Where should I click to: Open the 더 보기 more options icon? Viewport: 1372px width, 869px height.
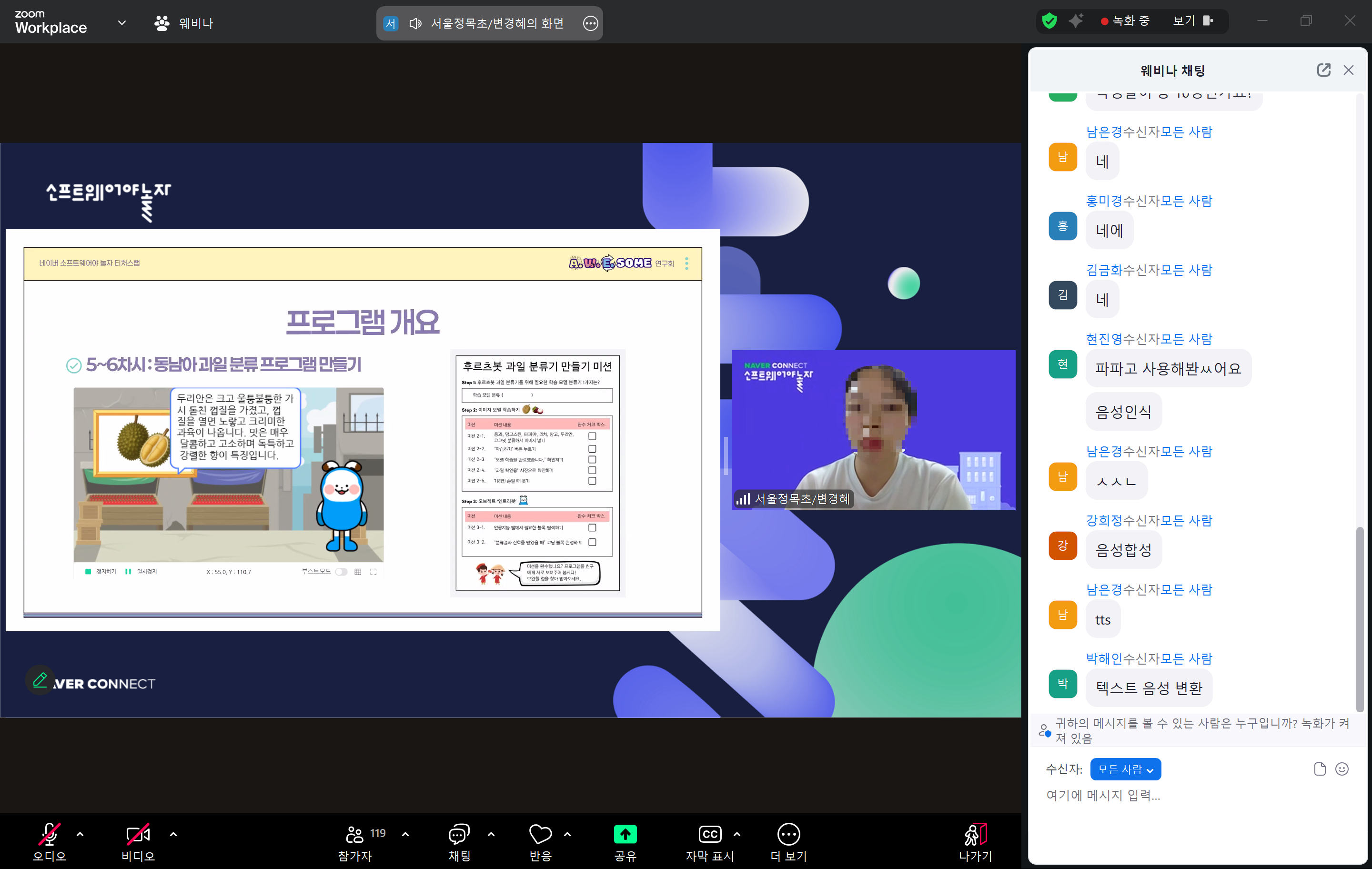click(788, 835)
